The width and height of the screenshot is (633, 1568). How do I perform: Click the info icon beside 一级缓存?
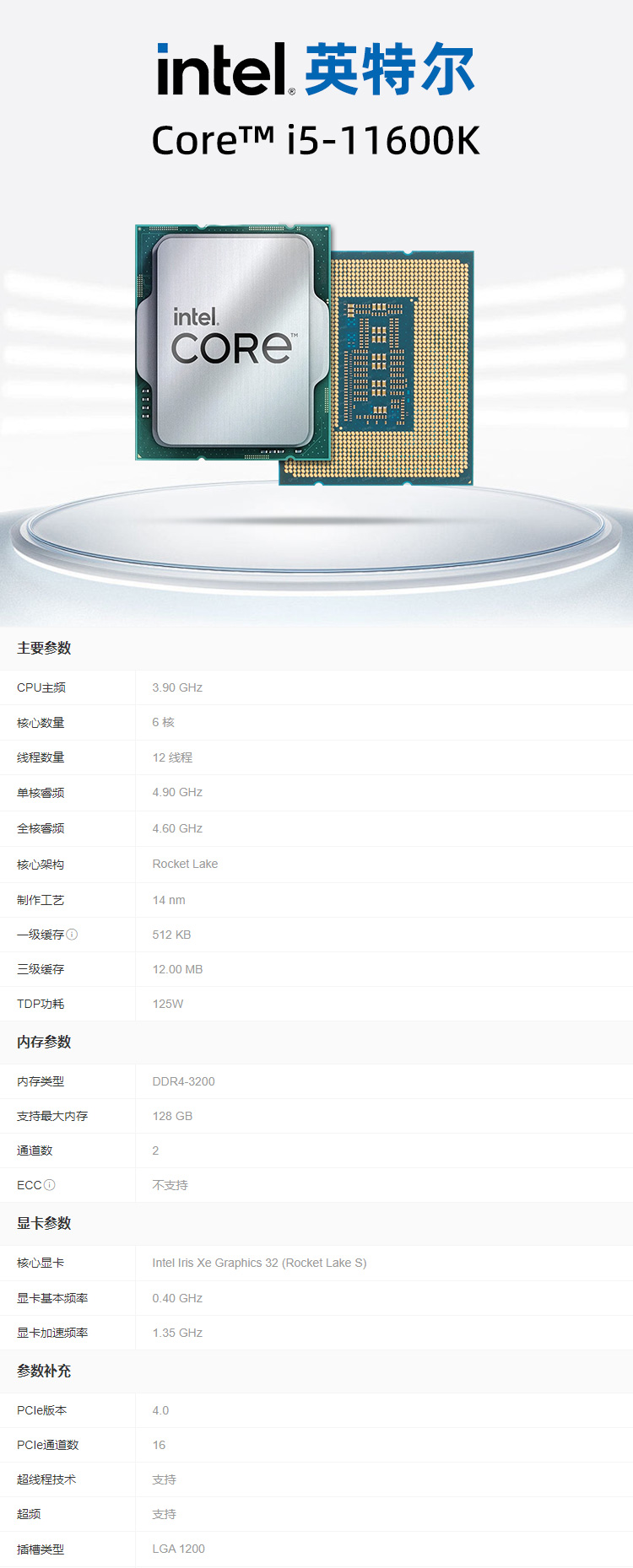pyautogui.click(x=72, y=934)
